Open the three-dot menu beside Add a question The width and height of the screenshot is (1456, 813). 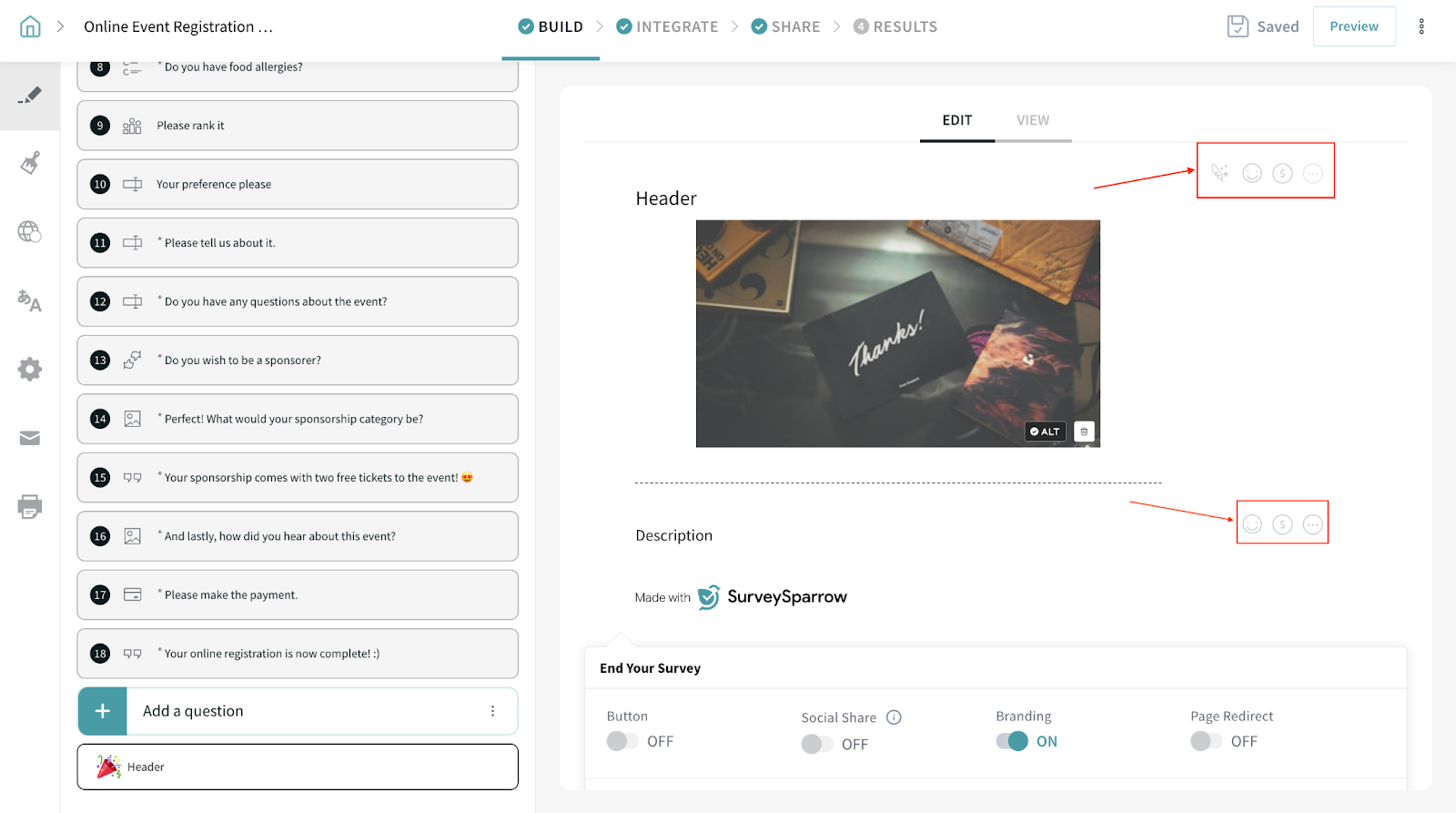click(492, 711)
